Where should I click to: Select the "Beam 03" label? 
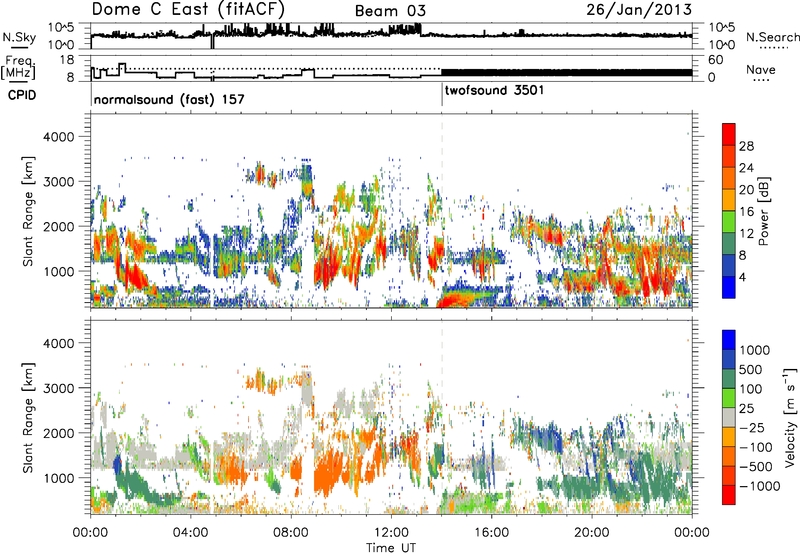click(x=390, y=11)
